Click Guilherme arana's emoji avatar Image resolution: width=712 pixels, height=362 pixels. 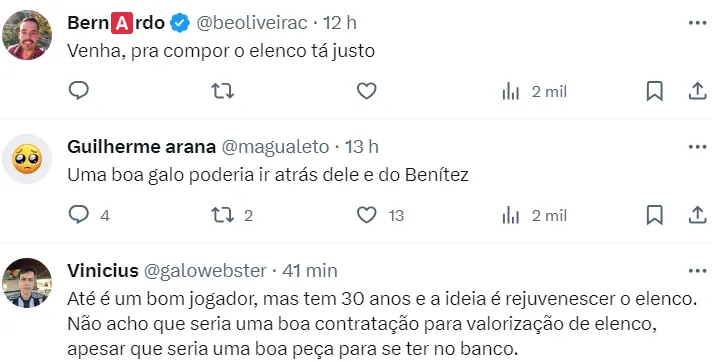point(27,159)
